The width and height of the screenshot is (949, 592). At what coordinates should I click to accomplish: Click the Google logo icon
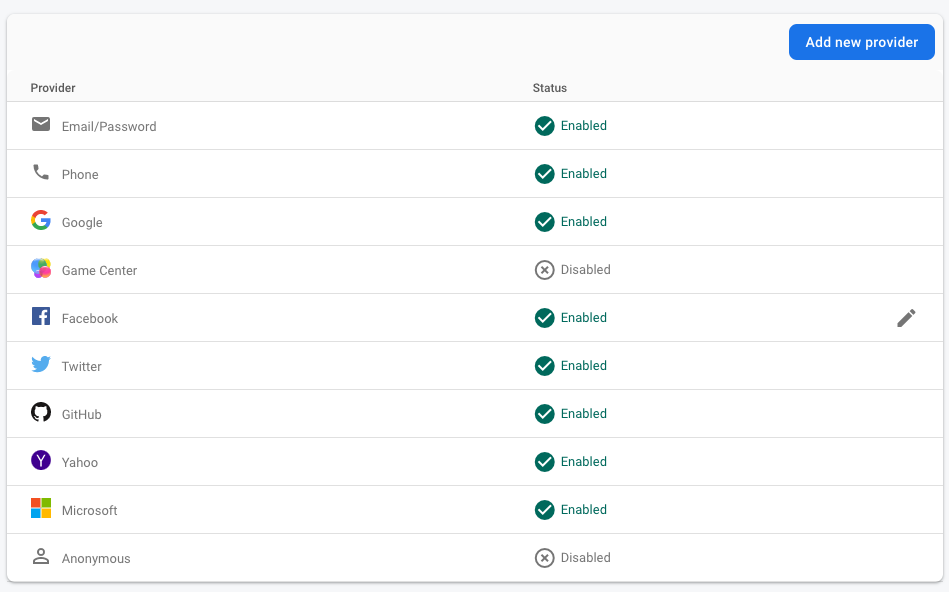click(x=41, y=221)
